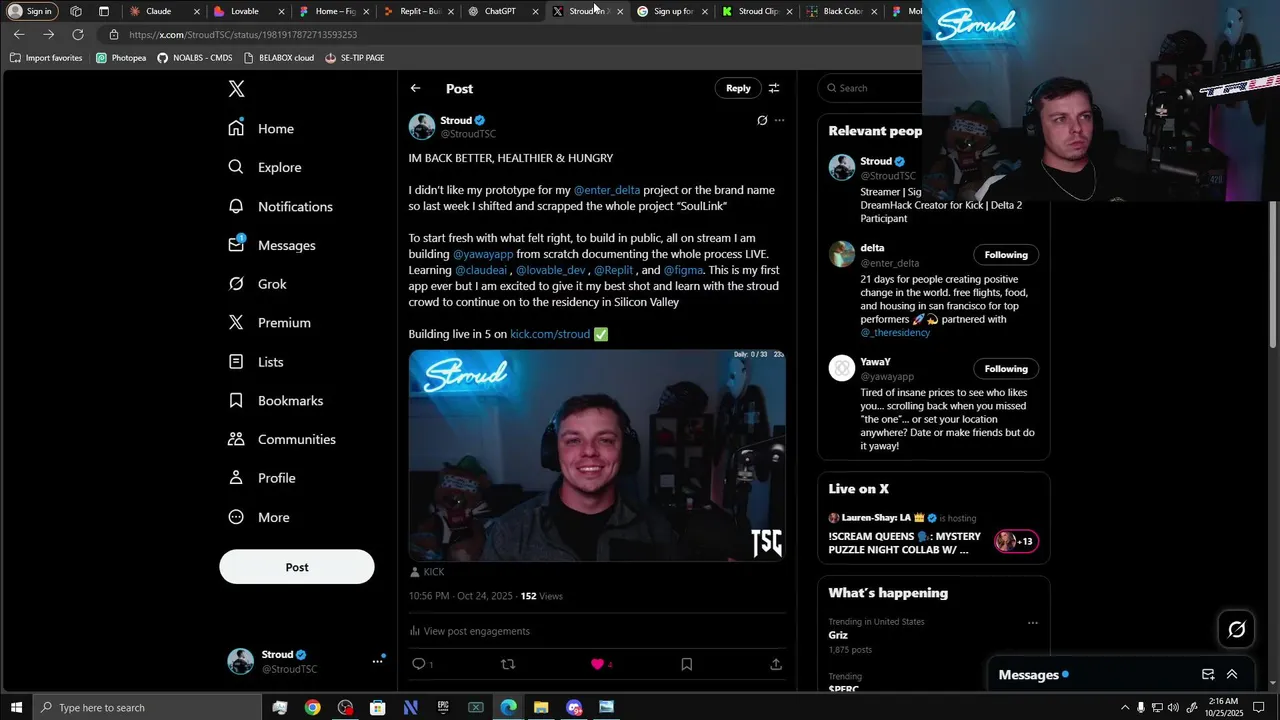The image size is (1280, 720).
Task: Toggle the Following button for YawaY
Action: [1006, 369]
